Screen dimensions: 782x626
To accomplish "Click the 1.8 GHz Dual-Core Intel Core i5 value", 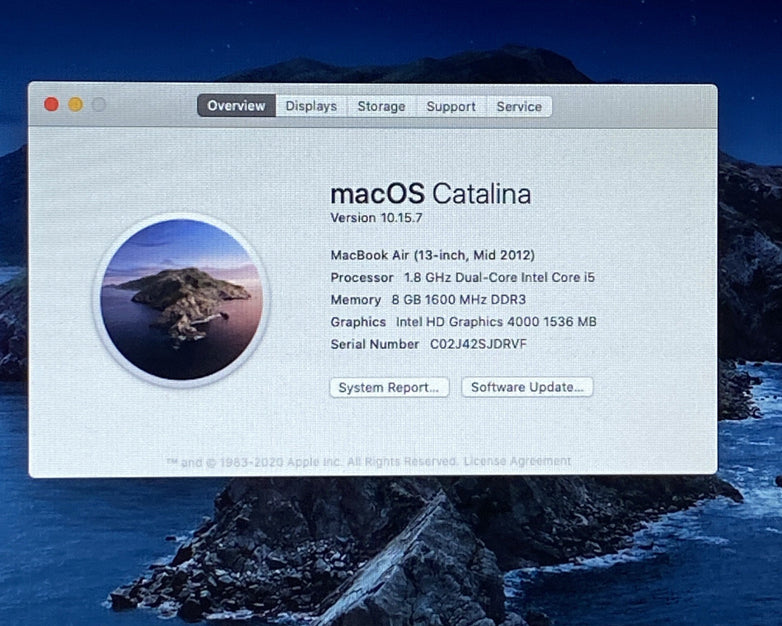I will click(x=499, y=277).
